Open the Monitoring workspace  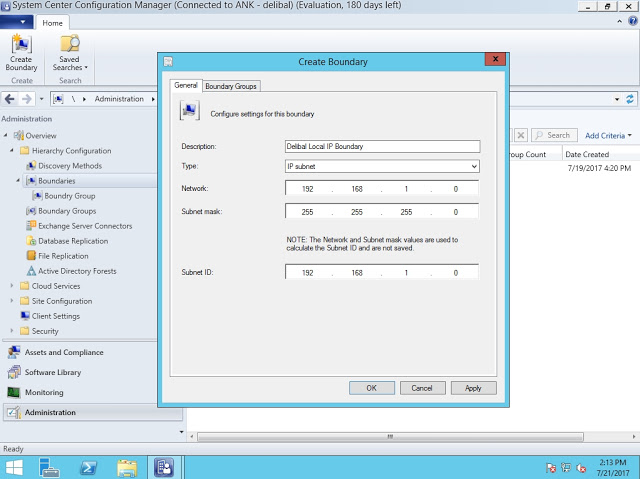click(x=44, y=392)
